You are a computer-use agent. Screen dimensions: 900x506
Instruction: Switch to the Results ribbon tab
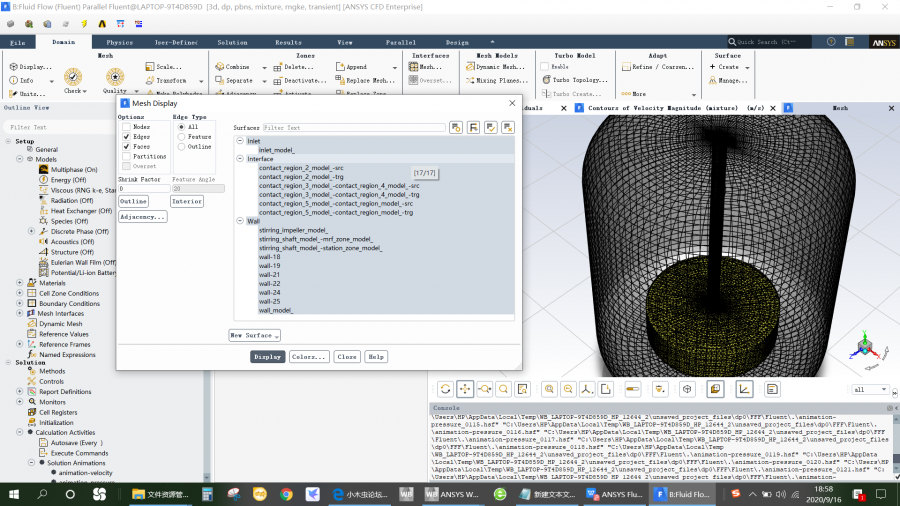288,43
